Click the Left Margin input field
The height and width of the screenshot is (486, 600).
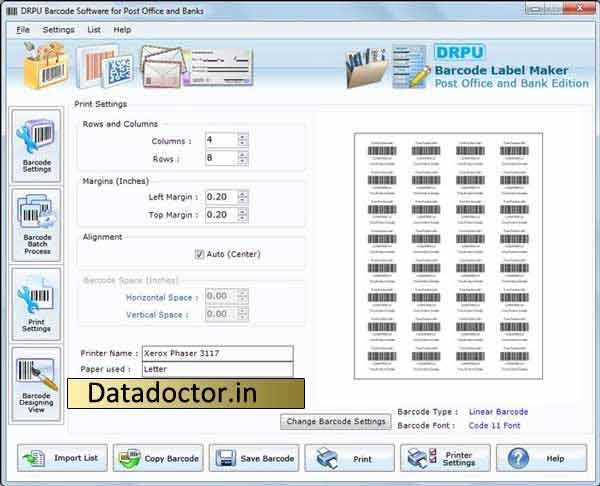pos(222,197)
